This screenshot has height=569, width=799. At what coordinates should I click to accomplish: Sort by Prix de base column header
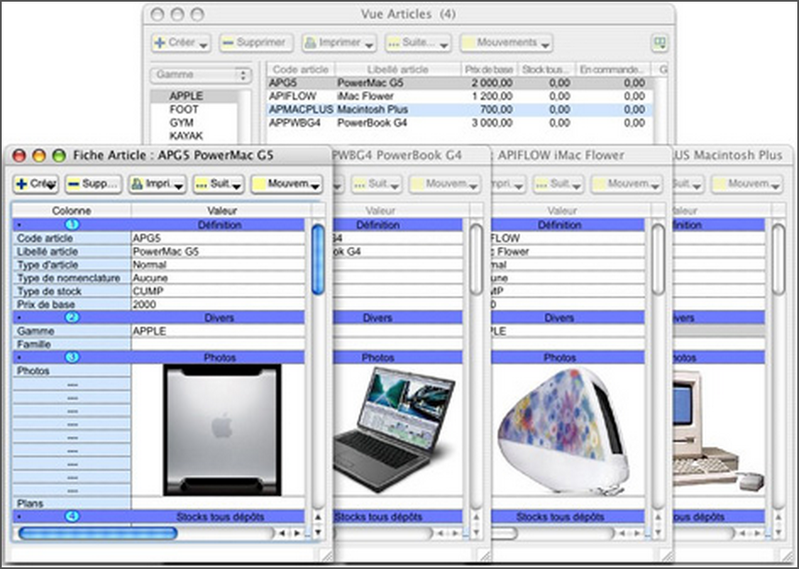tap(489, 70)
